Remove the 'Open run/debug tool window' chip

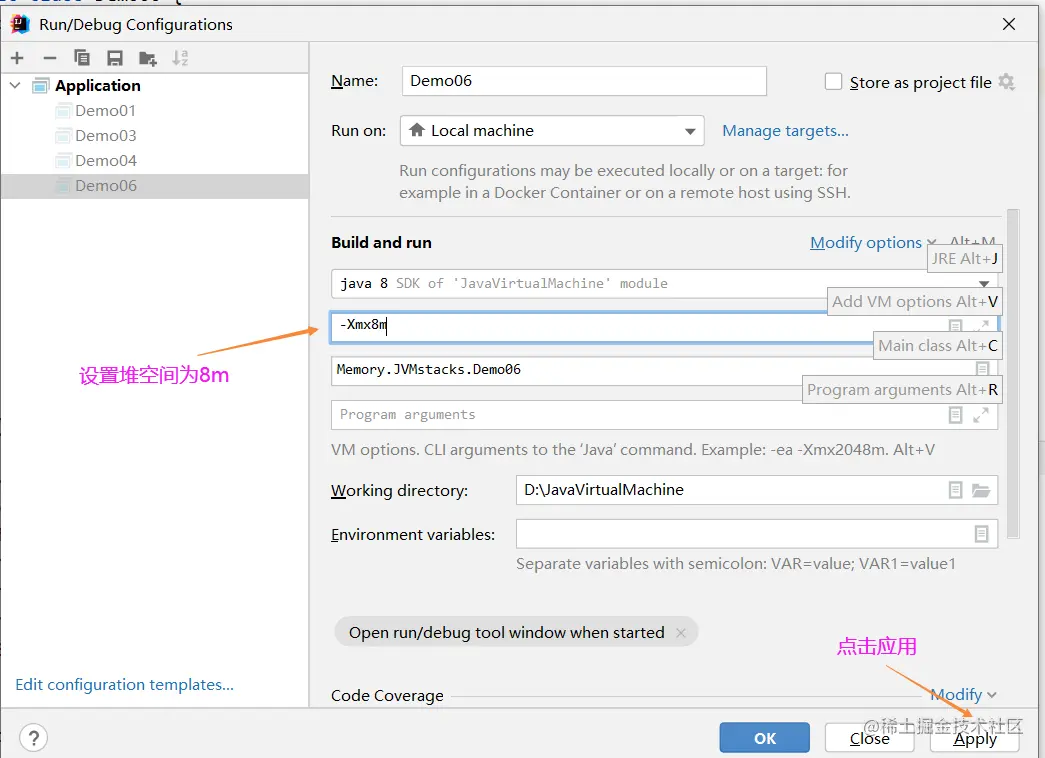coord(680,633)
